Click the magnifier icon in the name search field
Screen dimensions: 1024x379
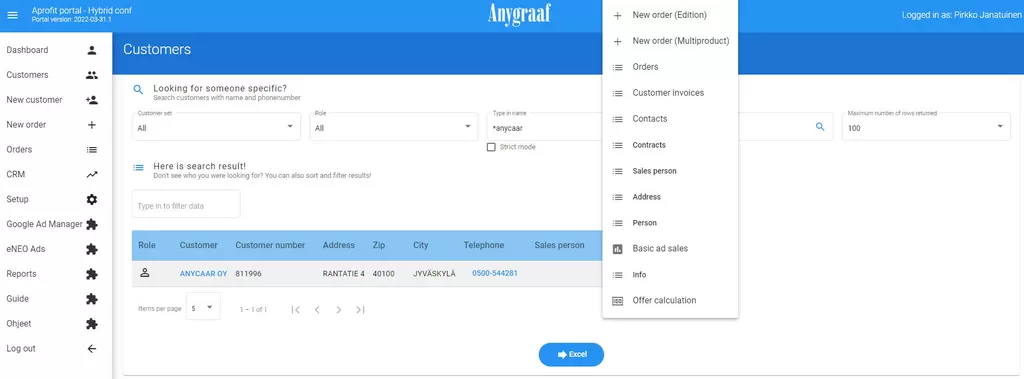point(820,127)
